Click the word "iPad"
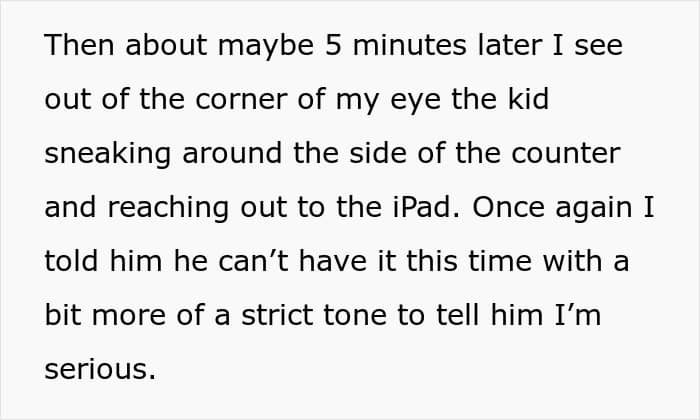This screenshot has height=420, width=700. click(x=422, y=207)
